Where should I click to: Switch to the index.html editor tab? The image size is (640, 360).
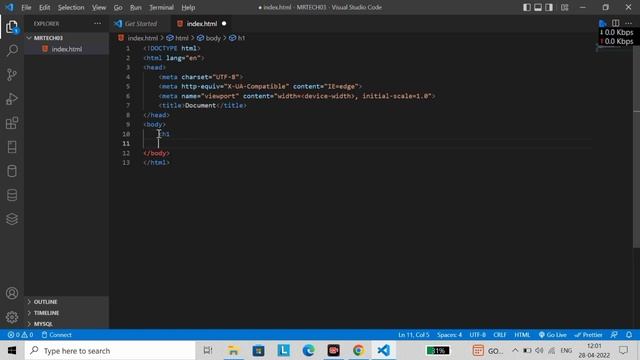202,24
